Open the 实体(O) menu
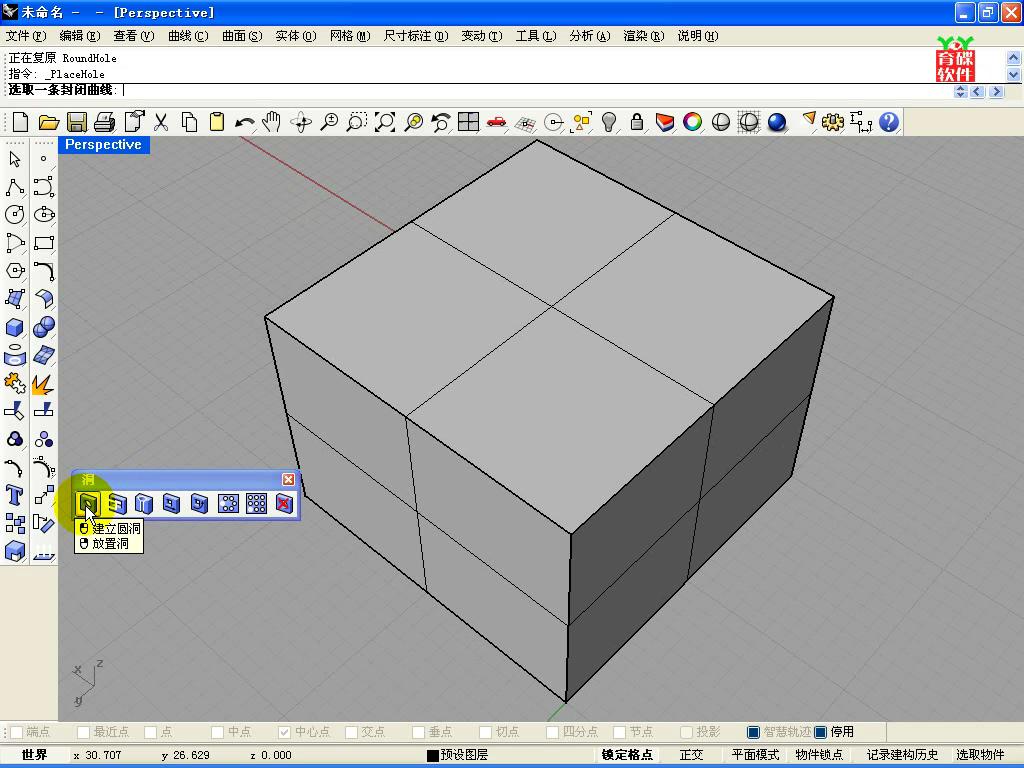The width and height of the screenshot is (1024, 768). pos(296,36)
